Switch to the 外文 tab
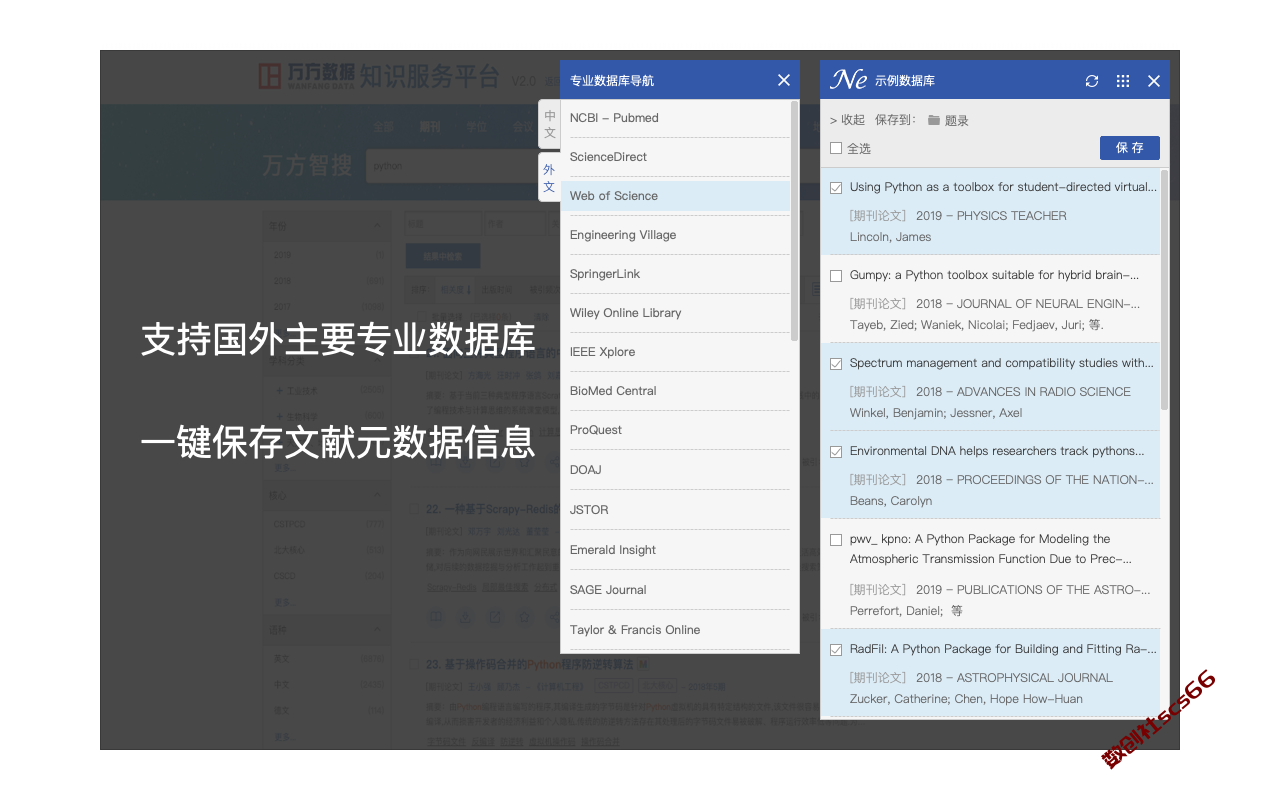Viewport: 1280px width, 800px height. pyautogui.click(x=549, y=178)
